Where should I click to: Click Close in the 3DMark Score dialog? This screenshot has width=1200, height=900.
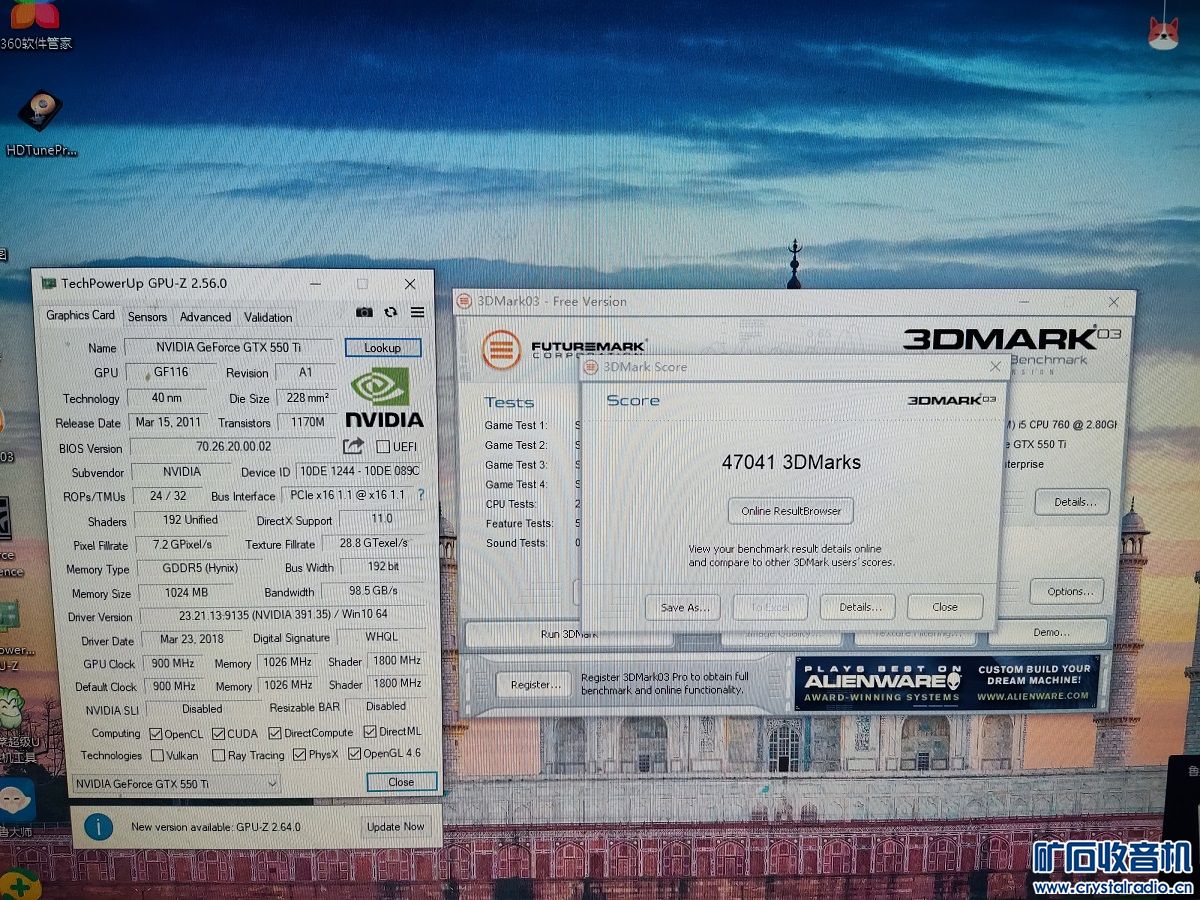tap(945, 607)
